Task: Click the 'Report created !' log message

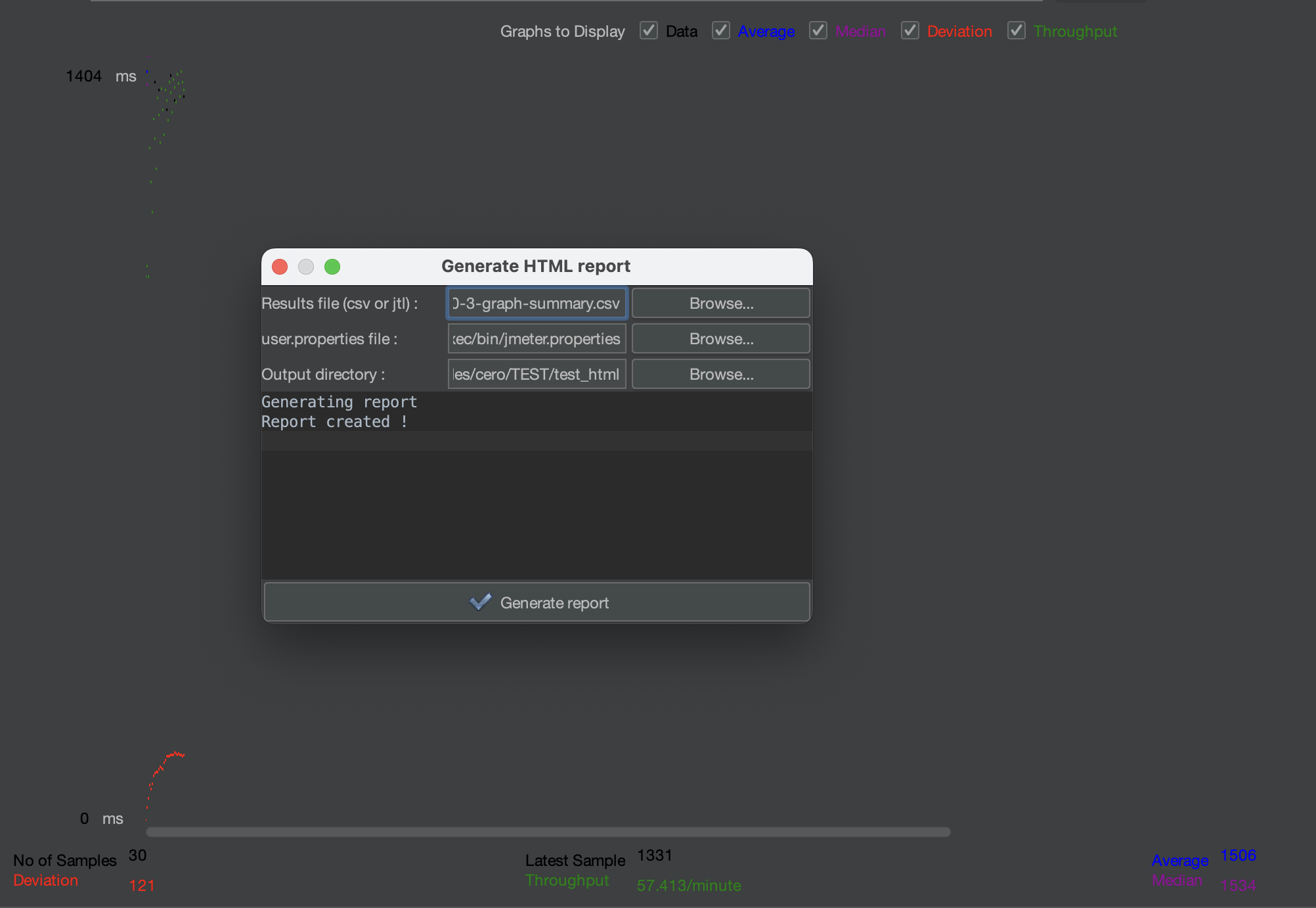Action: tap(334, 422)
